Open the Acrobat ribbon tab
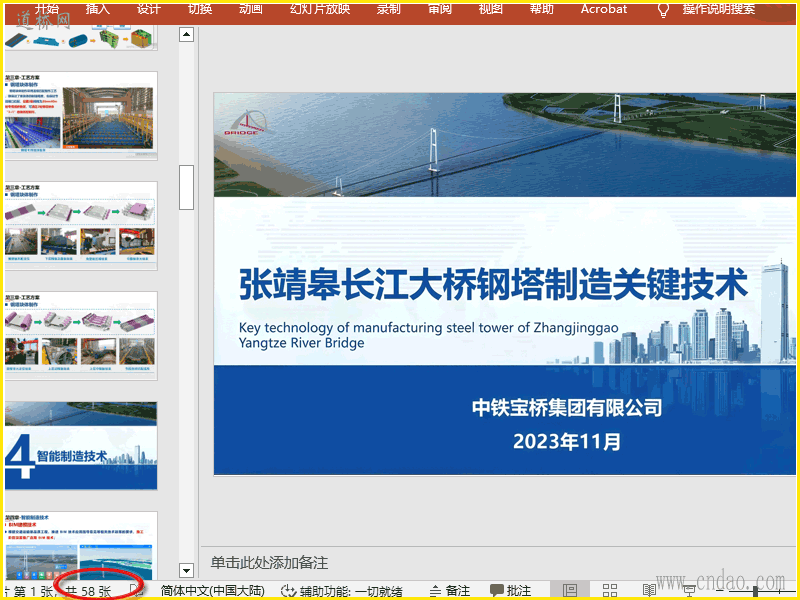This screenshot has height=600, width=800. pos(604,9)
